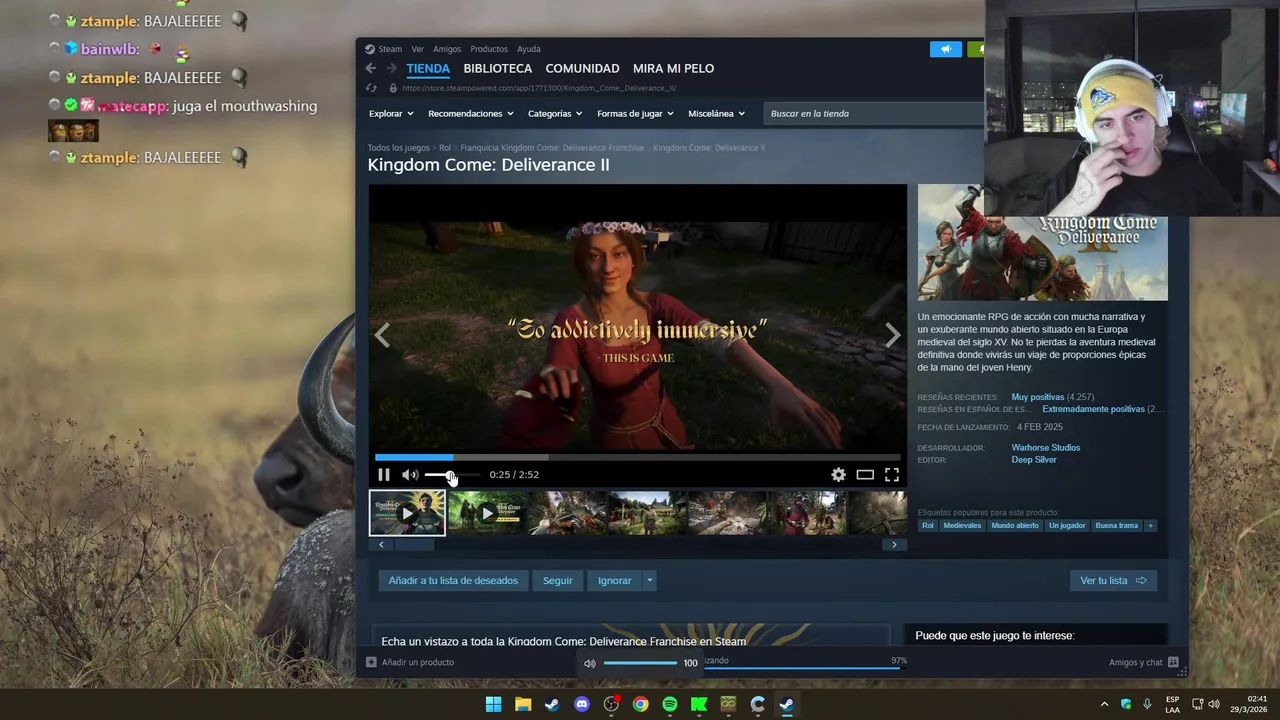Viewport: 1280px width, 720px height.
Task: Open video settings gear in trailer player
Action: 838,475
